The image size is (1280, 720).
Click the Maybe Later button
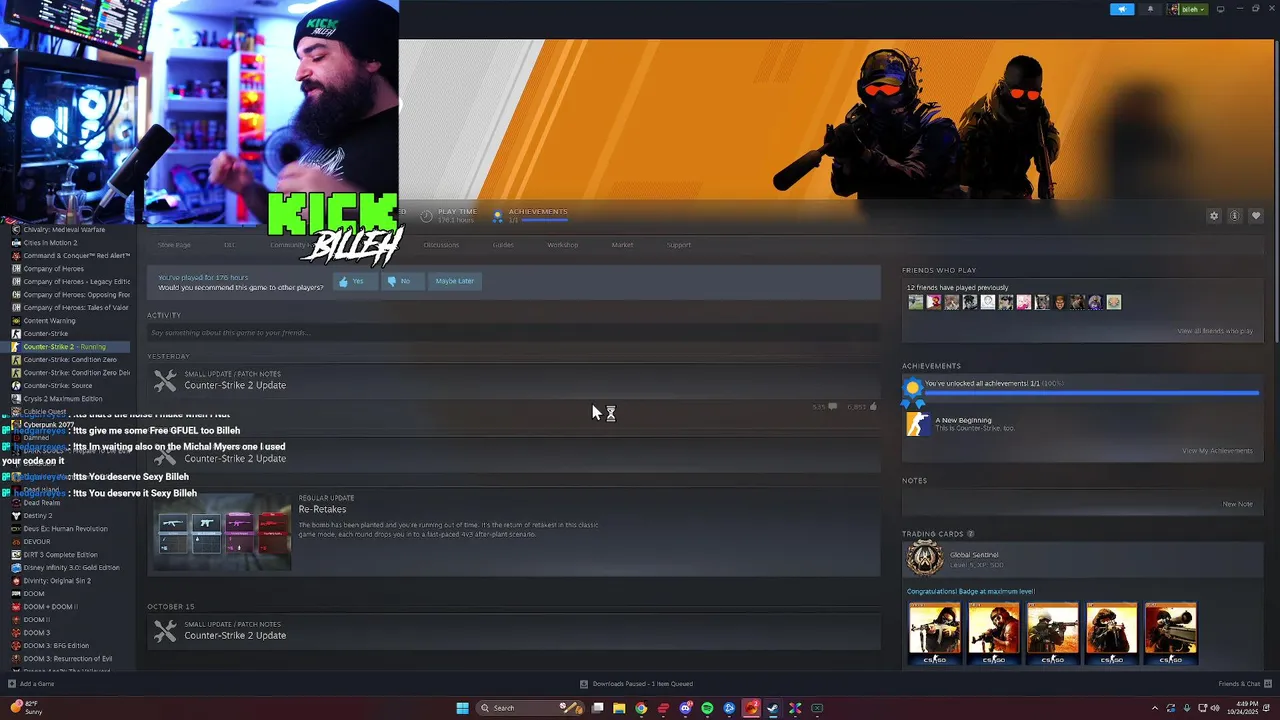[x=454, y=281]
